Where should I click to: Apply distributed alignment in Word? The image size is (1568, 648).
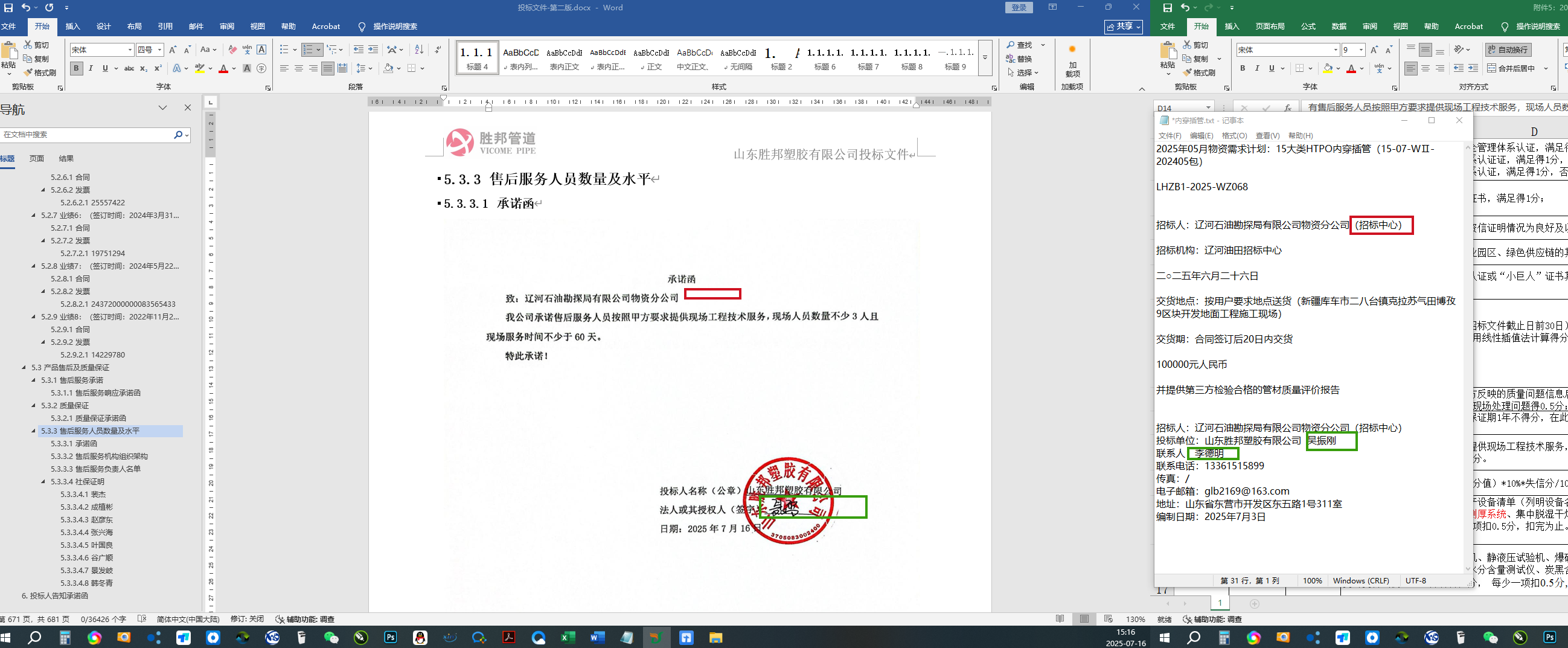pyautogui.click(x=343, y=68)
